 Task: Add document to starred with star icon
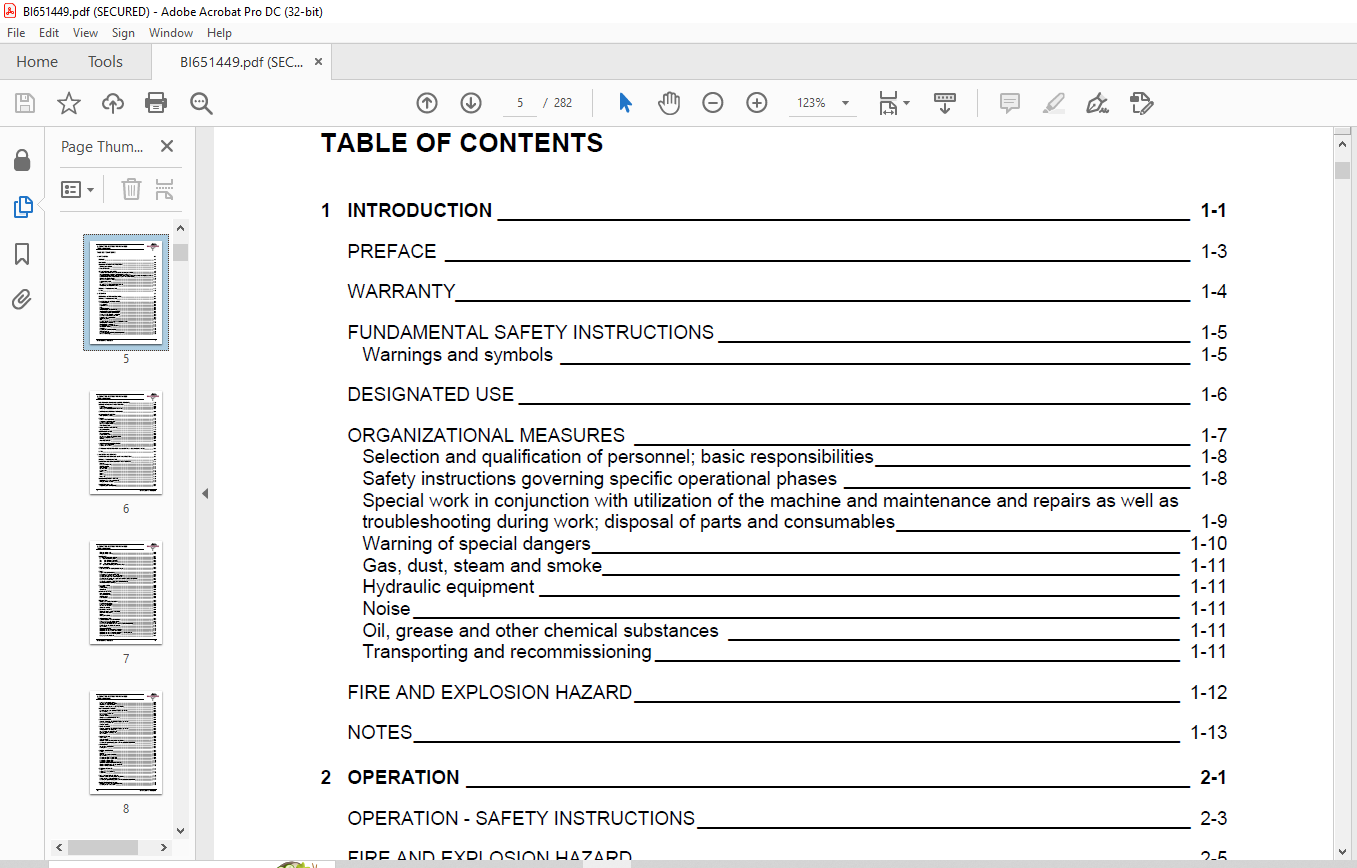pos(69,103)
